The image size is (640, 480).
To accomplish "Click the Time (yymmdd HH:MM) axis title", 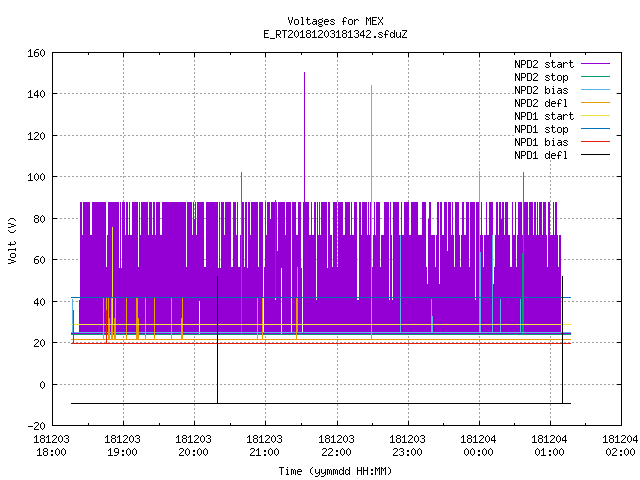I will tap(335, 471).
